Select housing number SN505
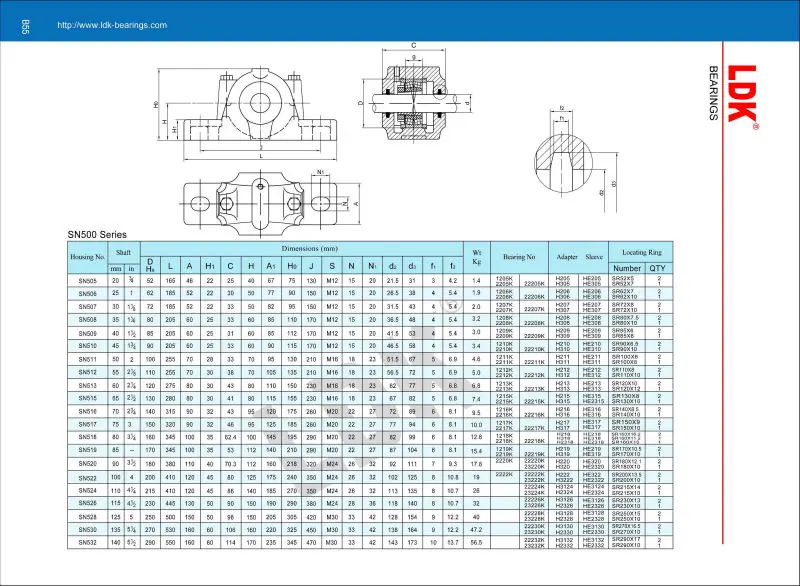The width and height of the screenshot is (800, 586). (x=87, y=281)
